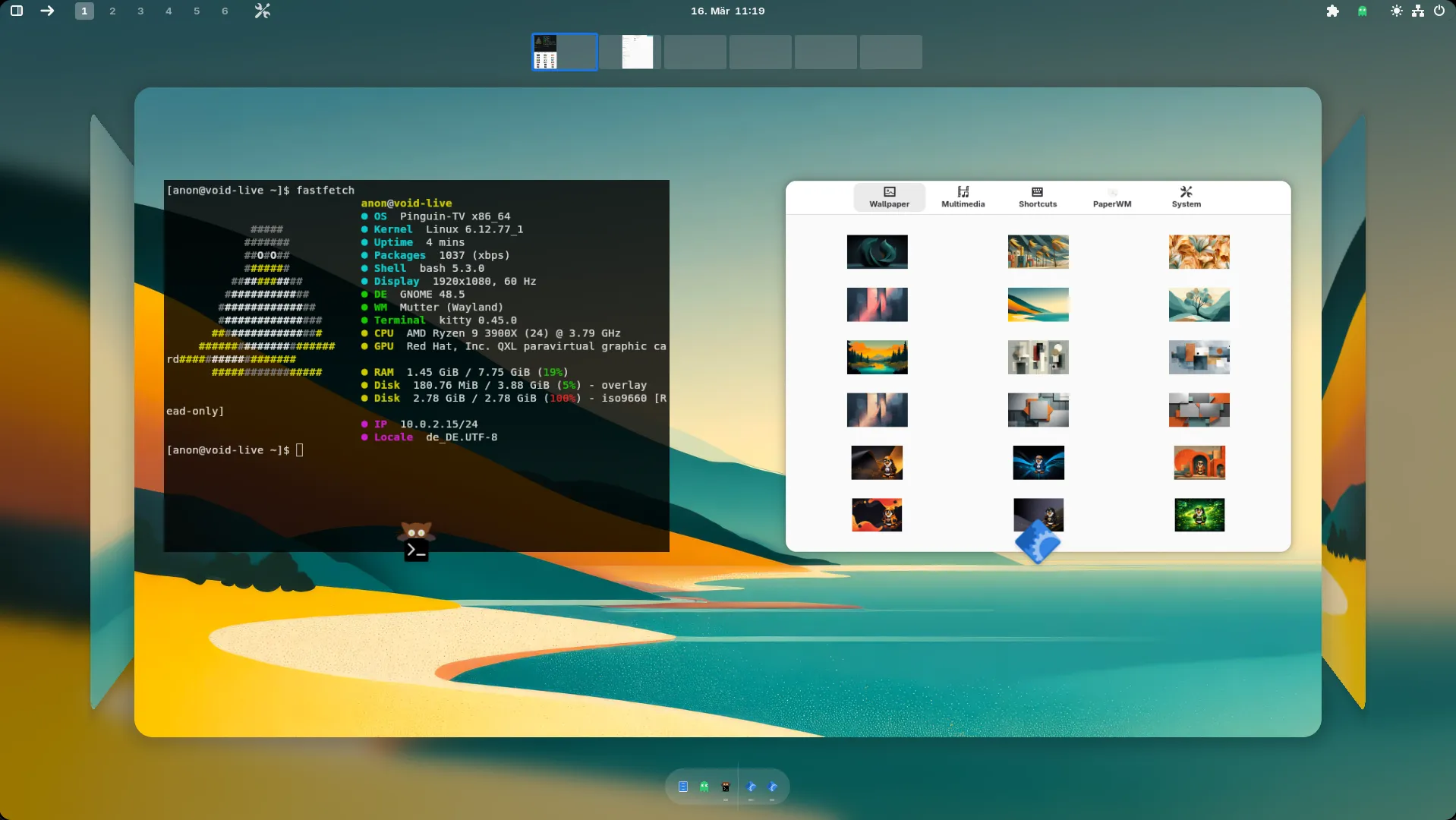Switch to workspace 4 in top bar
Viewport: 1456px width, 820px height.
(169, 11)
